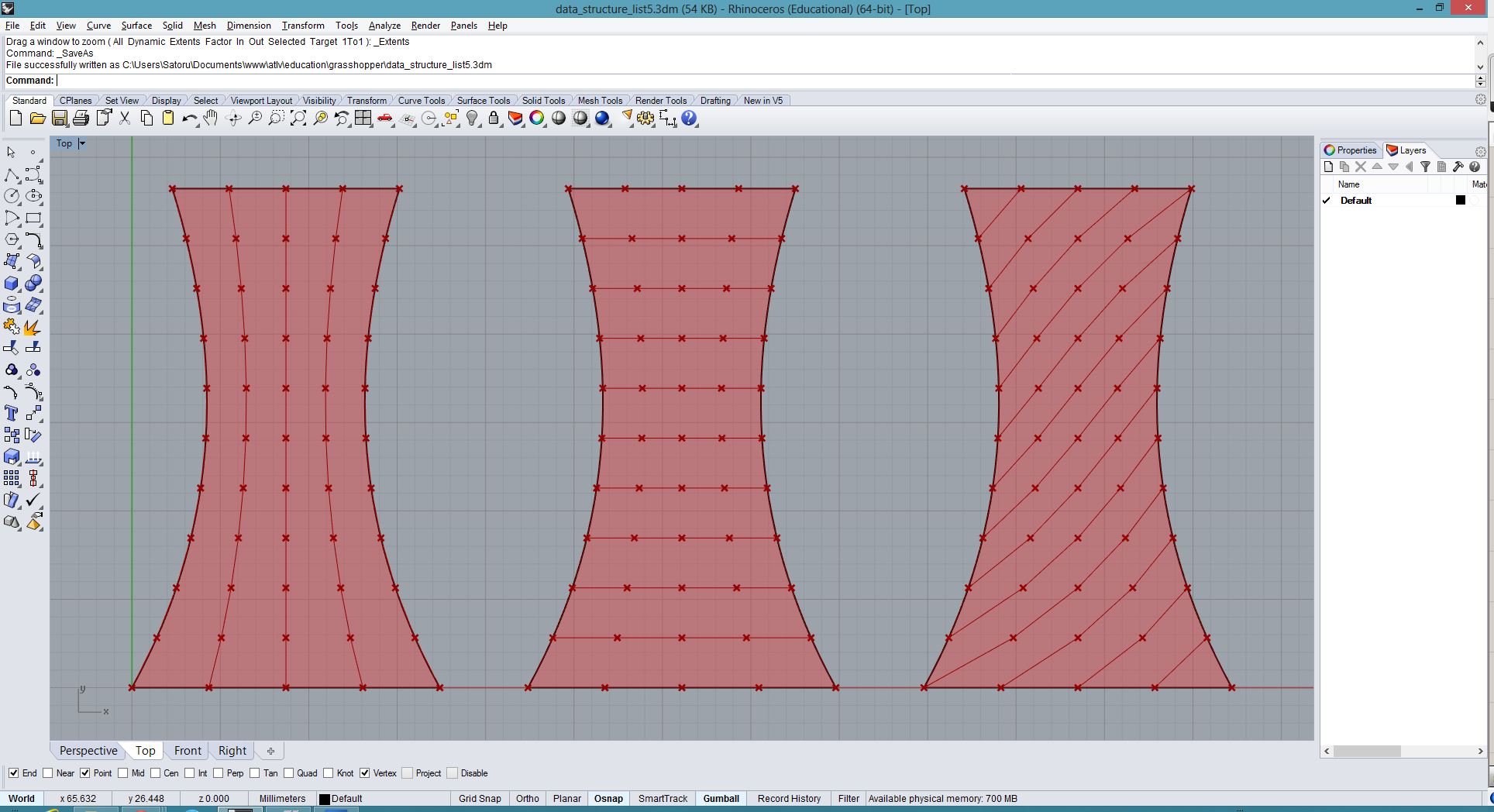
Task: Expand the command history scroll-down arrow
Action: coord(1480,67)
